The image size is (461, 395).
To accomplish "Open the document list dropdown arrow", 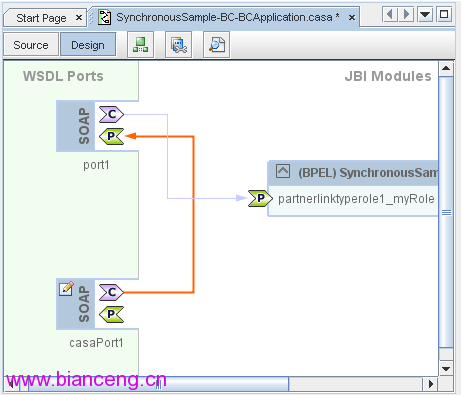I will (x=425, y=14).
